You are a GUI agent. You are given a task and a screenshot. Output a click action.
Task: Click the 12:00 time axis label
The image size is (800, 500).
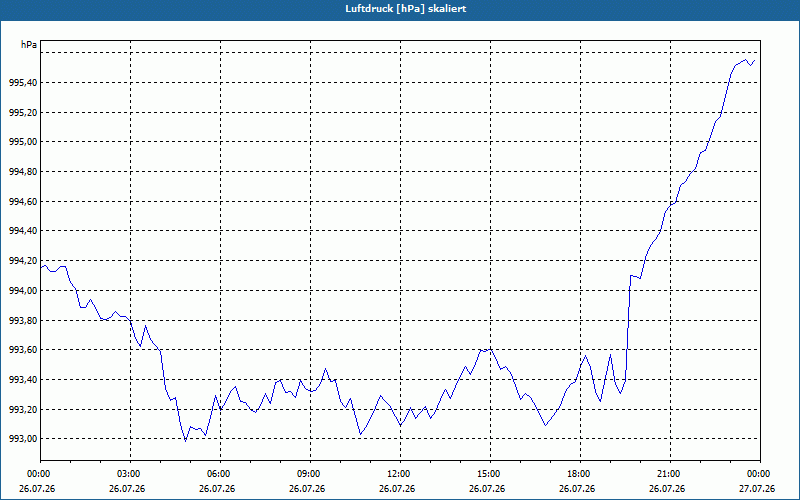click(x=397, y=474)
